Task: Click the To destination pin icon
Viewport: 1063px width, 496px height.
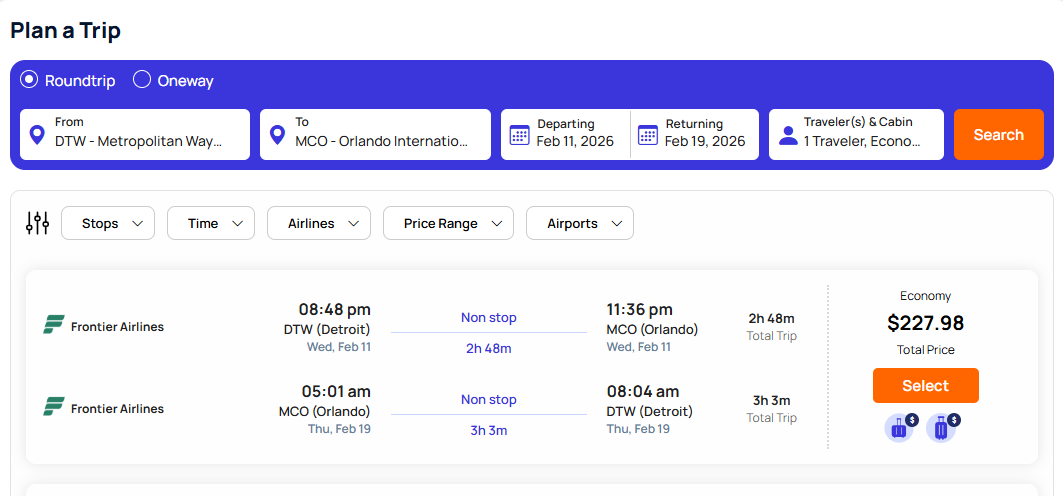Action: coord(278,135)
